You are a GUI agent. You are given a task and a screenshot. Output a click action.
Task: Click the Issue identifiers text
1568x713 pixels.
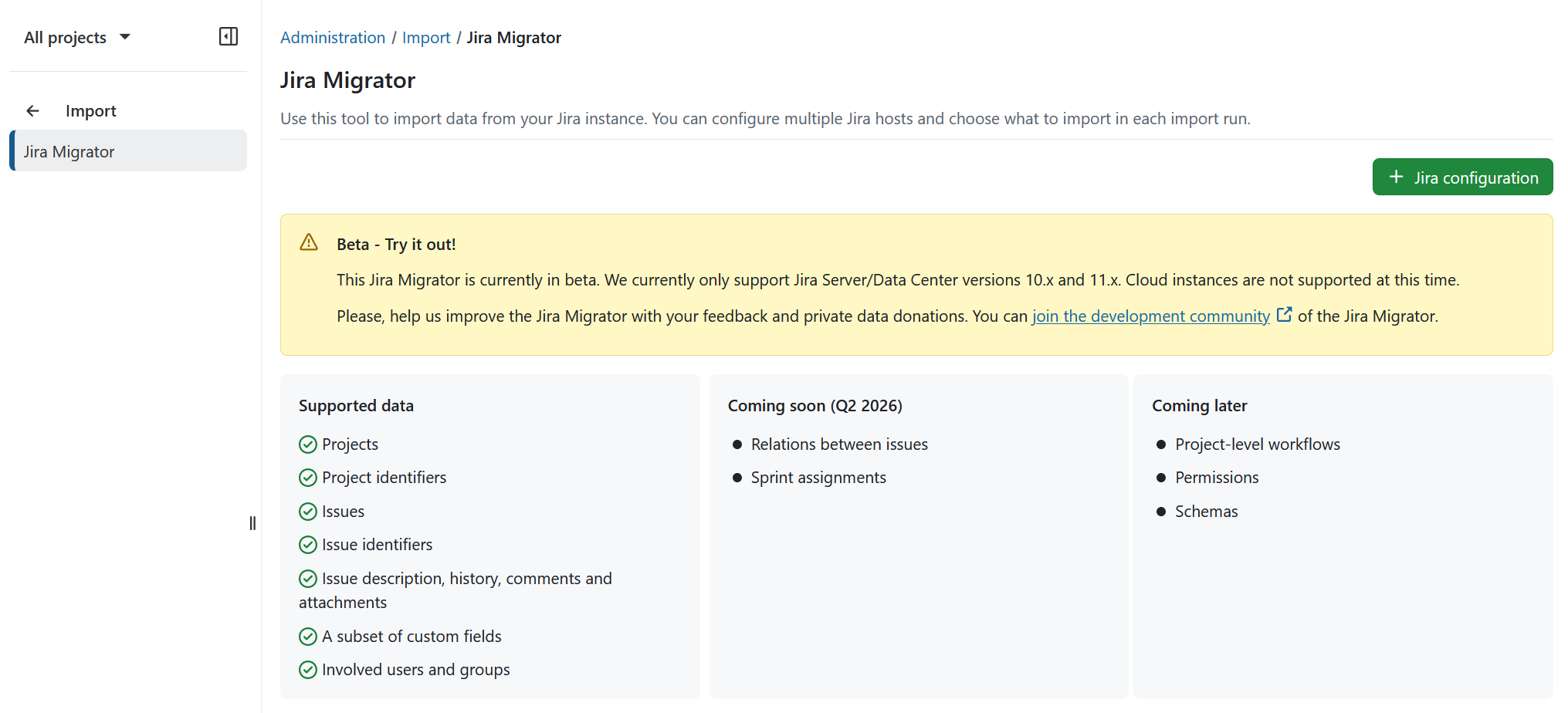pos(377,545)
